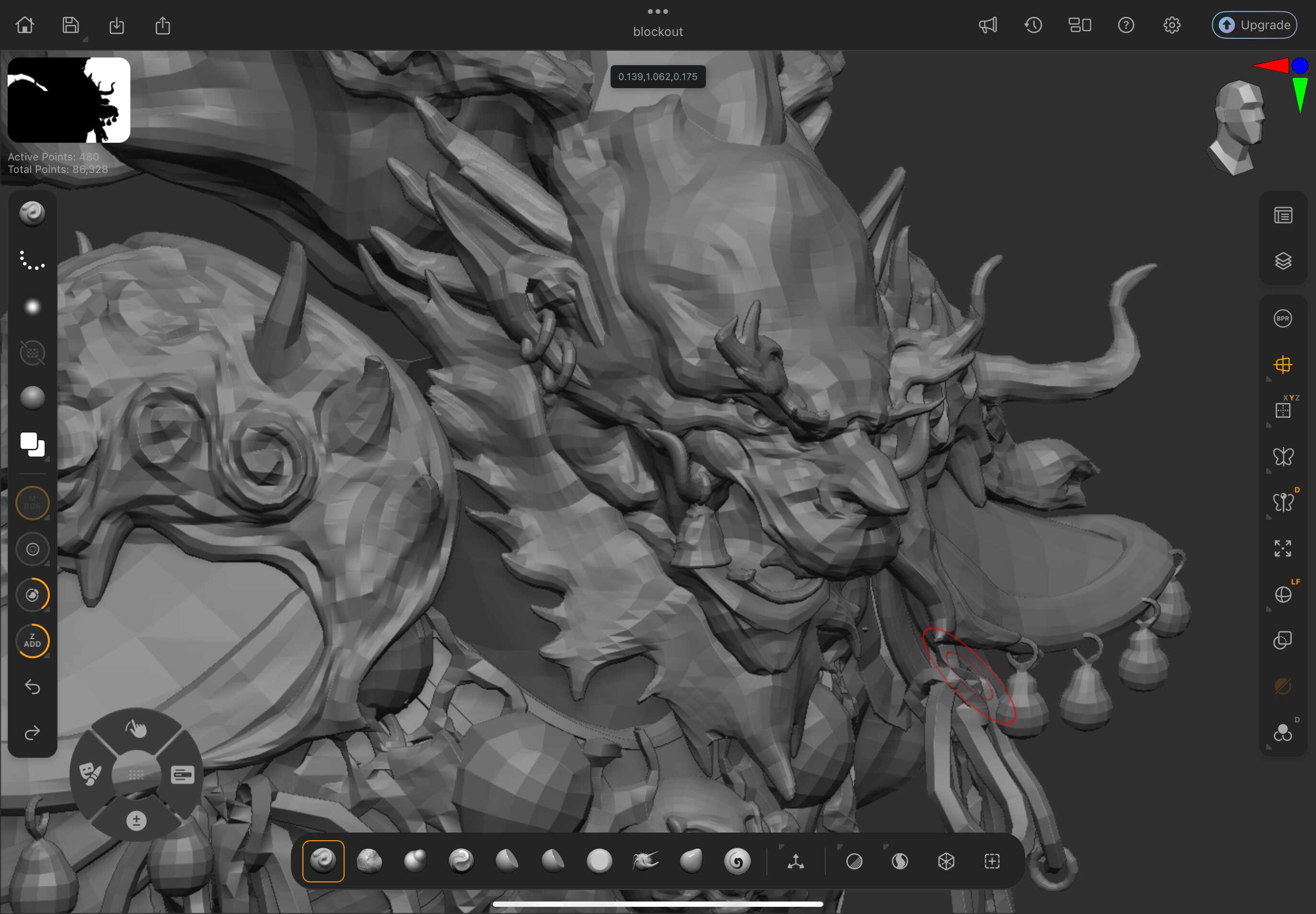Open the Gizmo transform axes tool
Screen dimensions: 1316x914
[796, 861]
